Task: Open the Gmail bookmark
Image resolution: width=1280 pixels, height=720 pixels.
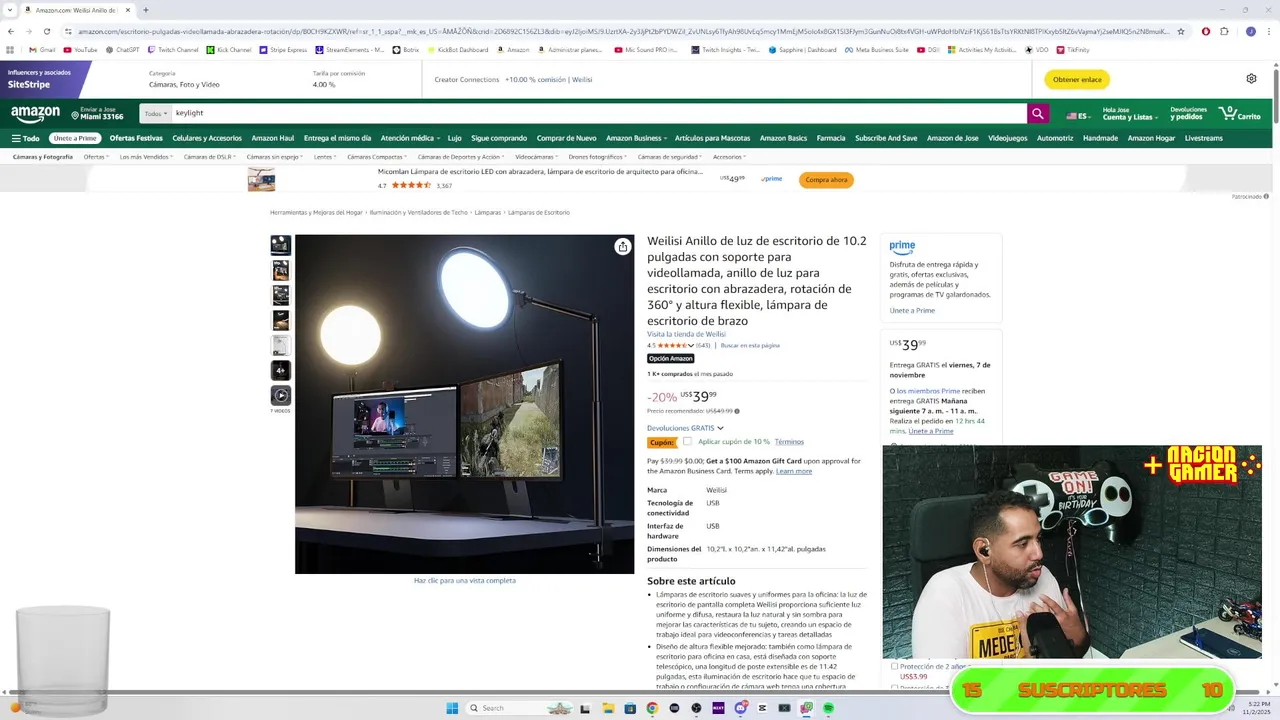Action: 42,49
